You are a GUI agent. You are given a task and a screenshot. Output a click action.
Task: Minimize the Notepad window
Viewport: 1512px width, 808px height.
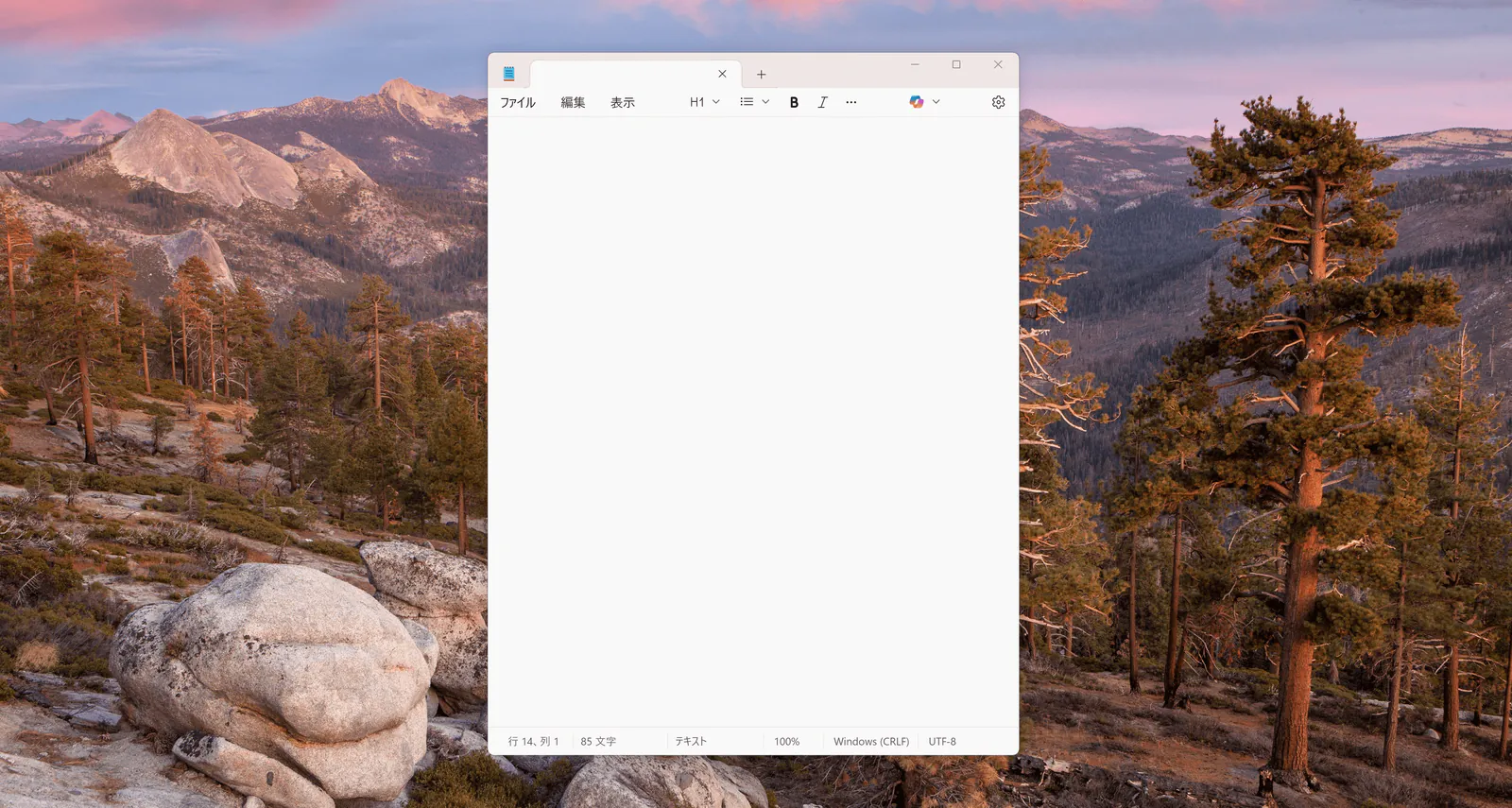coord(915,64)
